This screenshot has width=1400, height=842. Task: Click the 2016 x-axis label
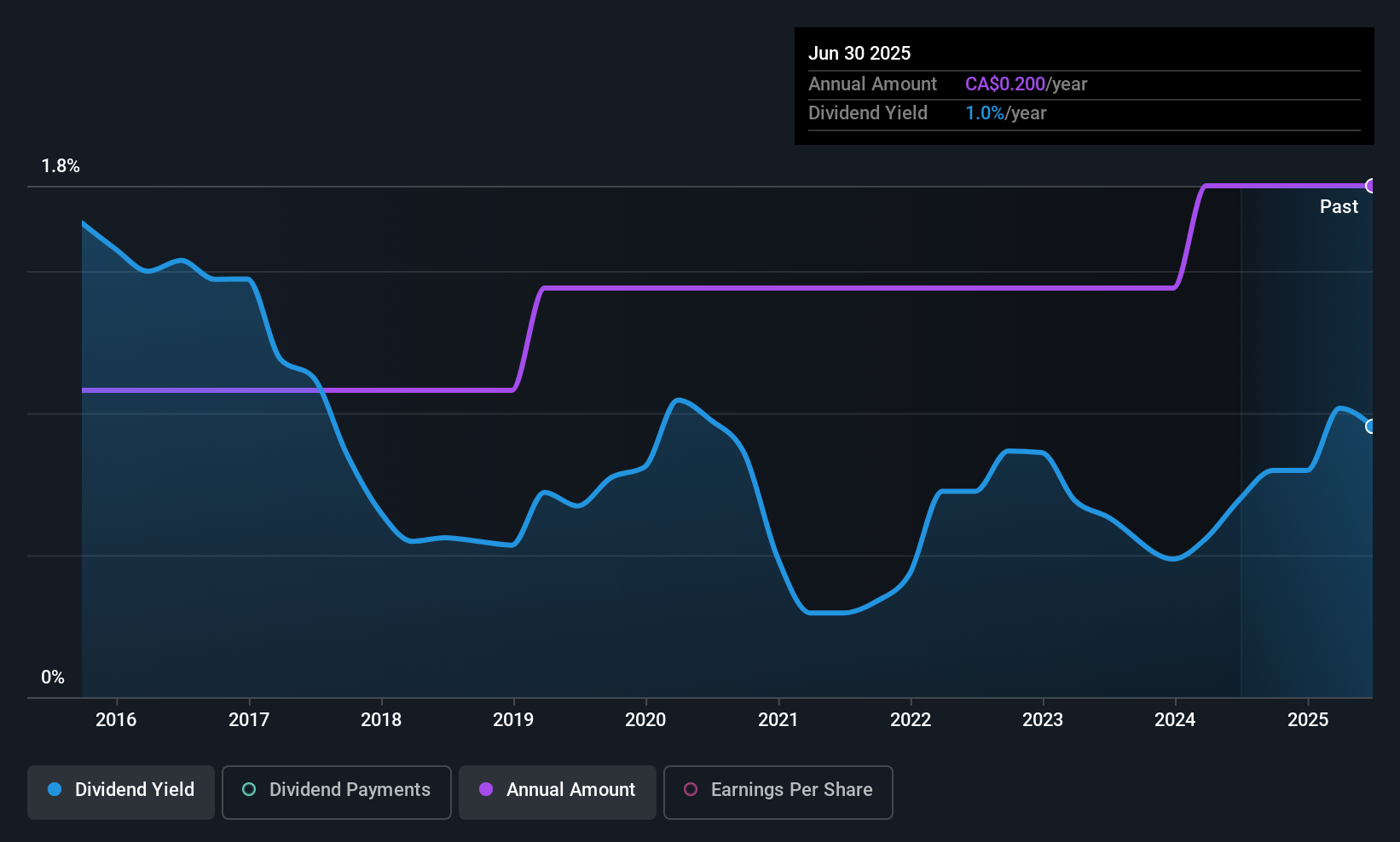pos(116,720)
